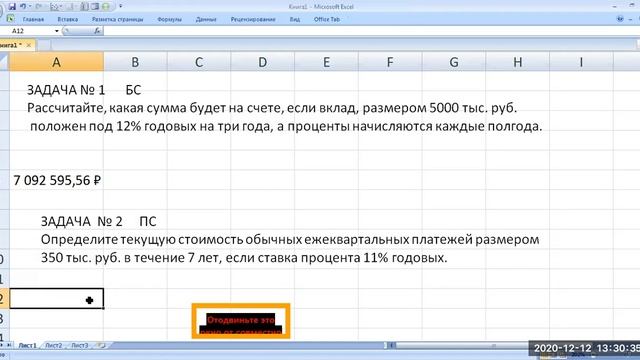Image resolution: width=640 pixels, height=360 pixels.
Task: Click the БС label next to ЗАДАЧА № 1
Action: pyautogui.click(x=133, y=90)
